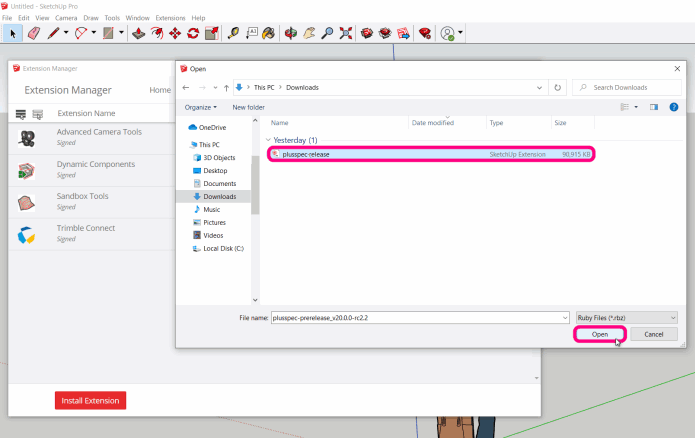Click New folder button

249,107
